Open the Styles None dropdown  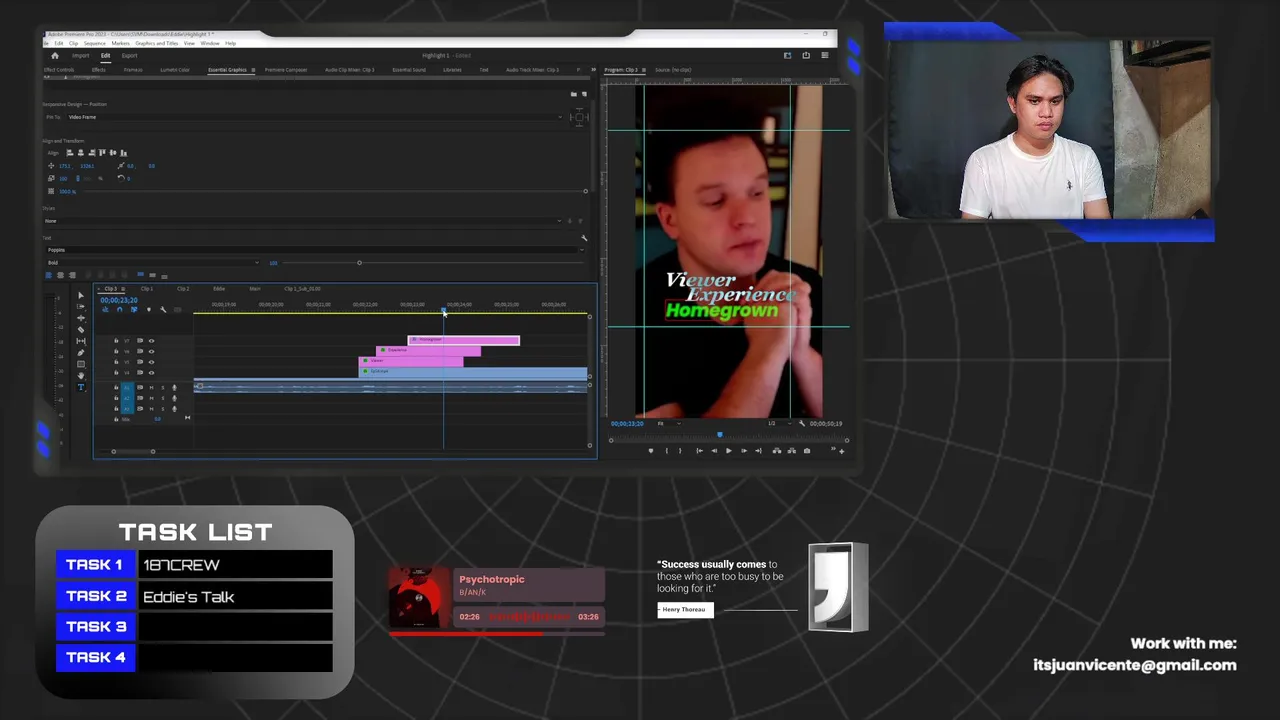302,221
